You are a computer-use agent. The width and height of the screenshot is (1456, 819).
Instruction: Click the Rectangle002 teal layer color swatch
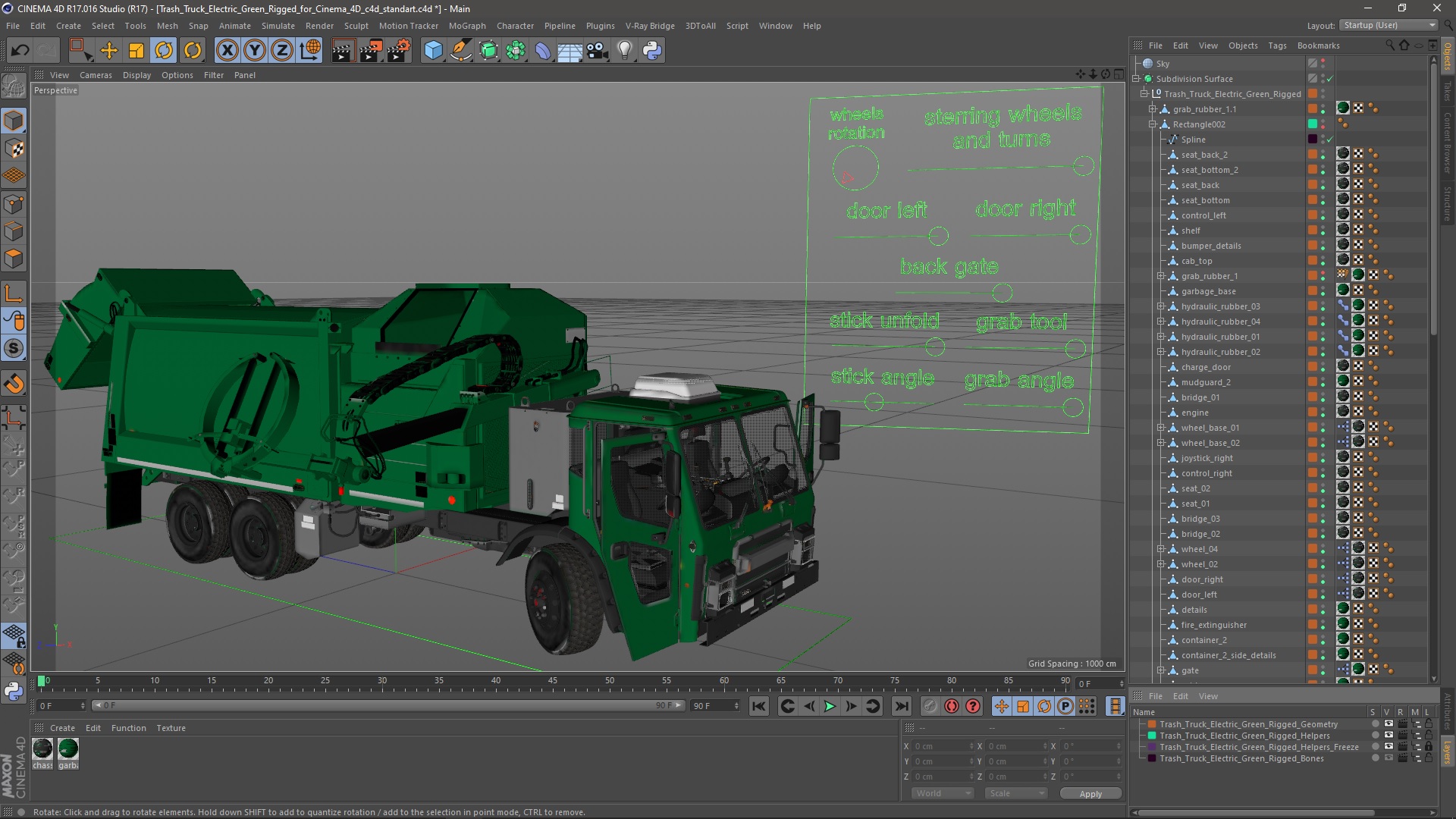point(1313,124)
